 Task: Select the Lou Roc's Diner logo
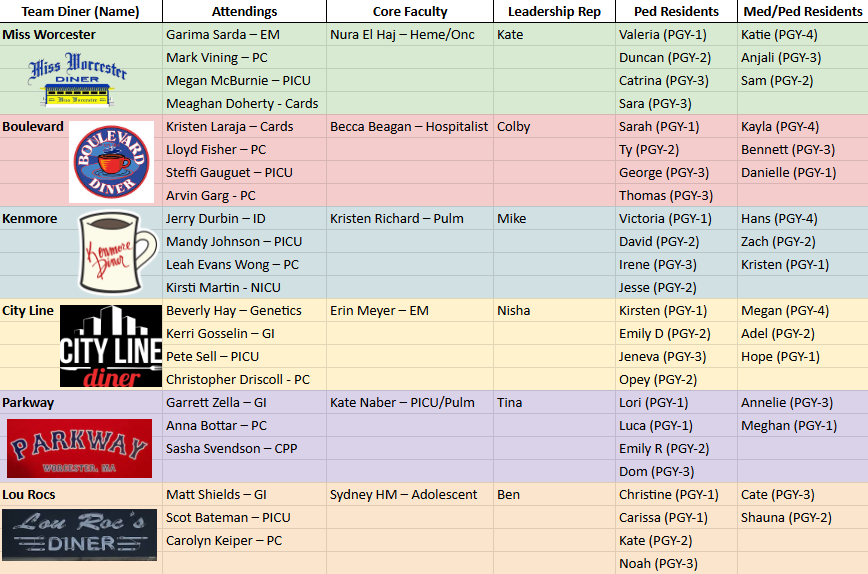pyautogui.click(x=79, y=534)
